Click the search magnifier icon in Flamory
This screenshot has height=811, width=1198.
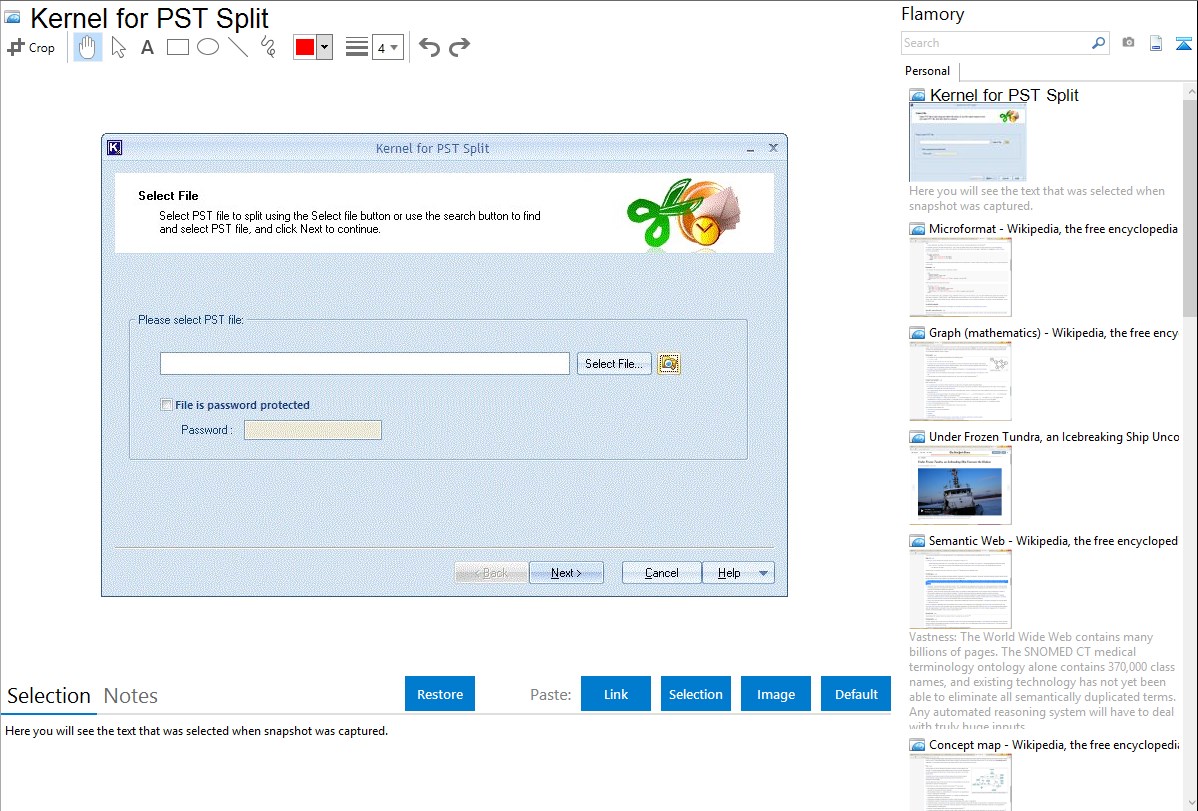[x=1098, y=43]
